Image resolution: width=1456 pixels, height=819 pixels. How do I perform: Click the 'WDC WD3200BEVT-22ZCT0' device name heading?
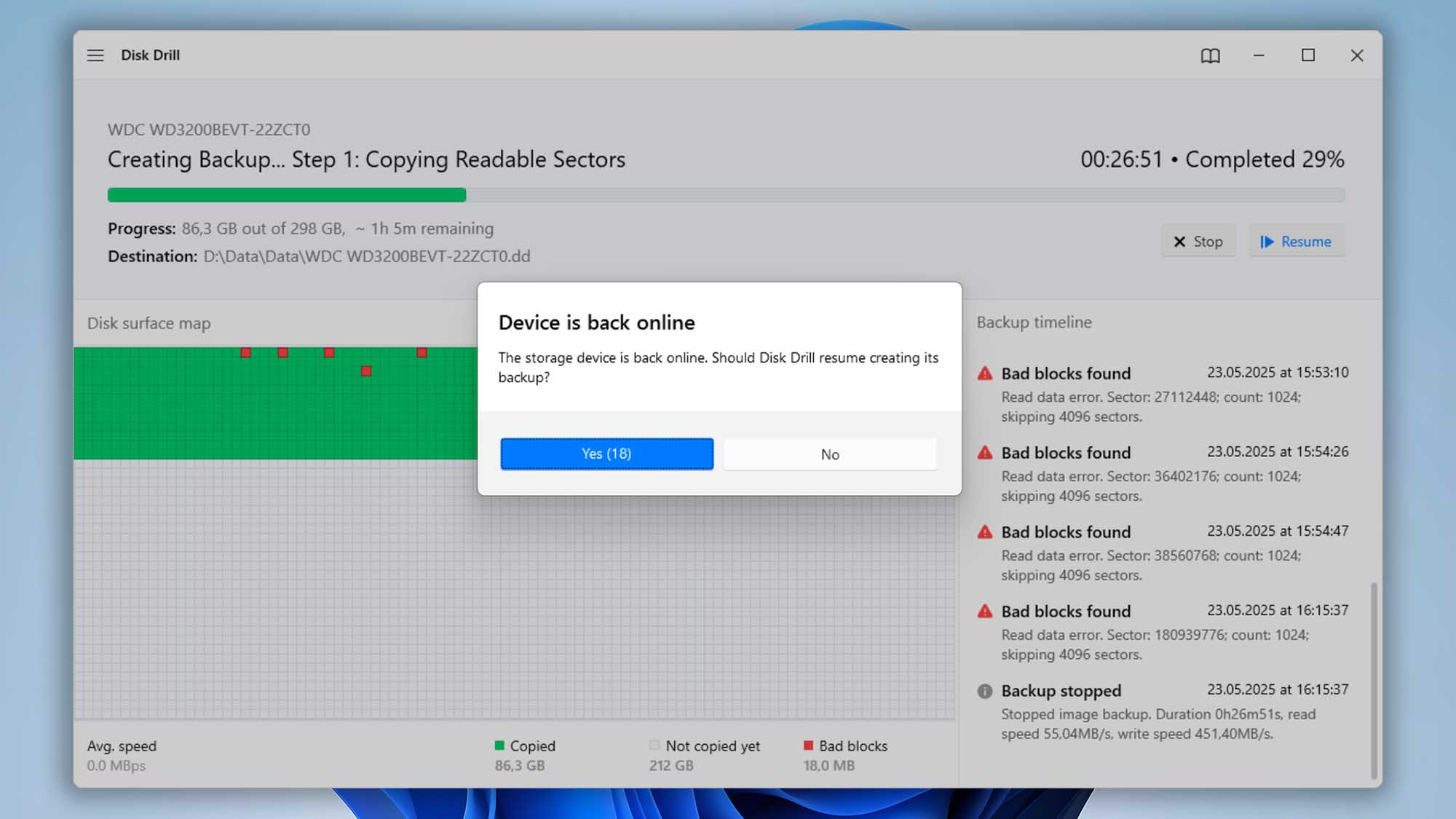coord(209,130)
